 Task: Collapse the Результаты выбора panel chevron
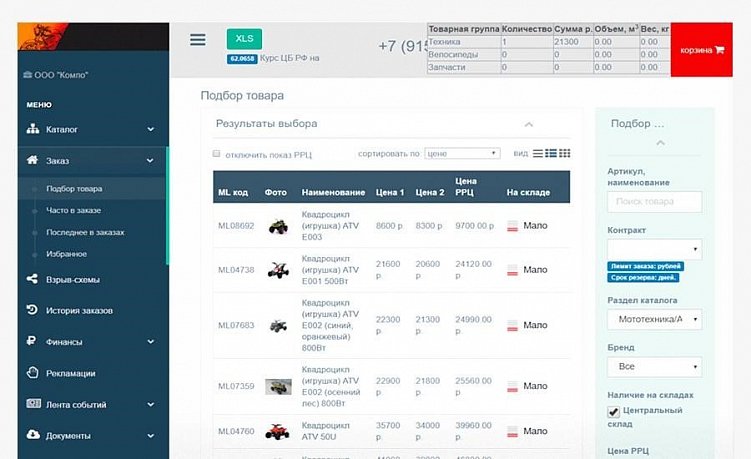528,125
